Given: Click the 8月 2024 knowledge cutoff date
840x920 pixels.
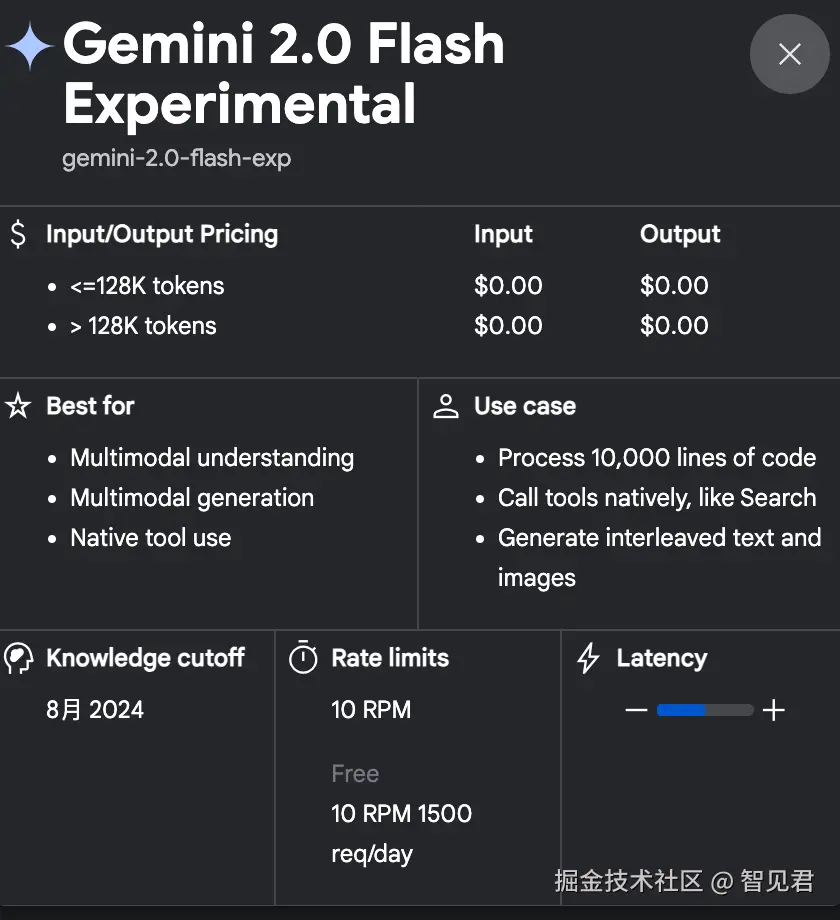Looking at the screenshot, I should click(95, 710).
